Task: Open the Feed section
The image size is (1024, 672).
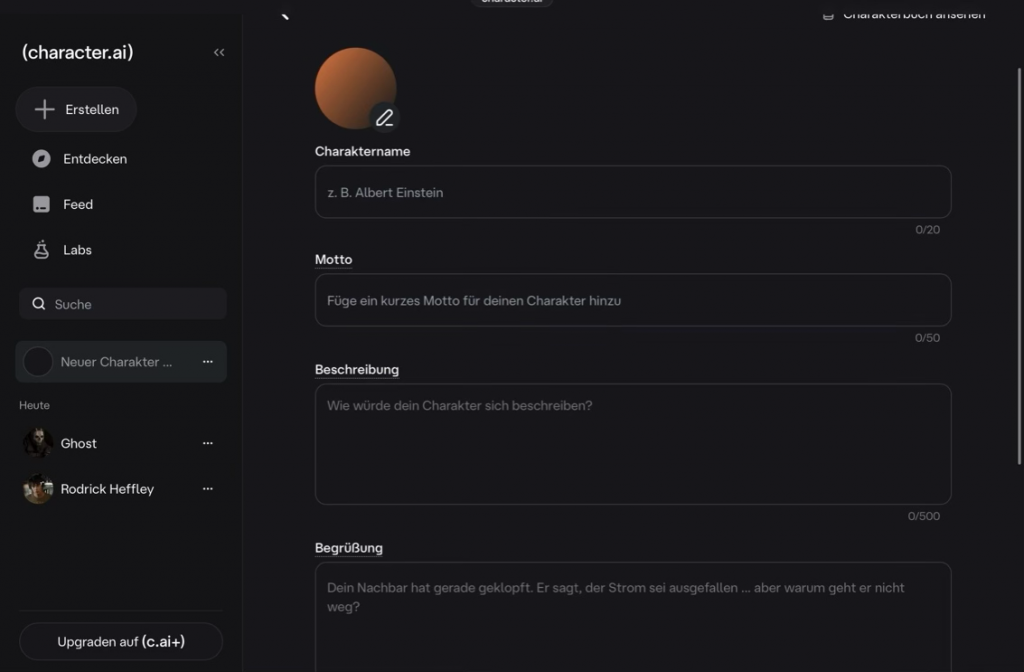Action: pos(77,204)
